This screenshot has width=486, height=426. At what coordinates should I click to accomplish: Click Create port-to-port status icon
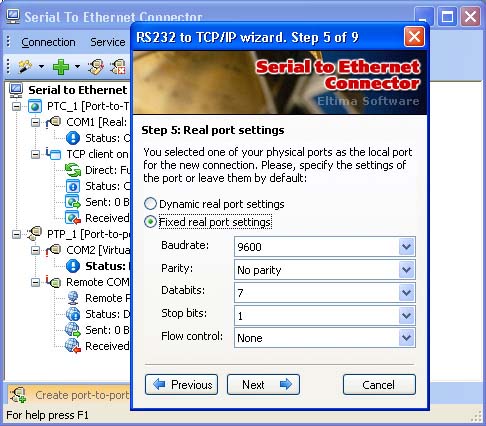click(x=19, y=395)
